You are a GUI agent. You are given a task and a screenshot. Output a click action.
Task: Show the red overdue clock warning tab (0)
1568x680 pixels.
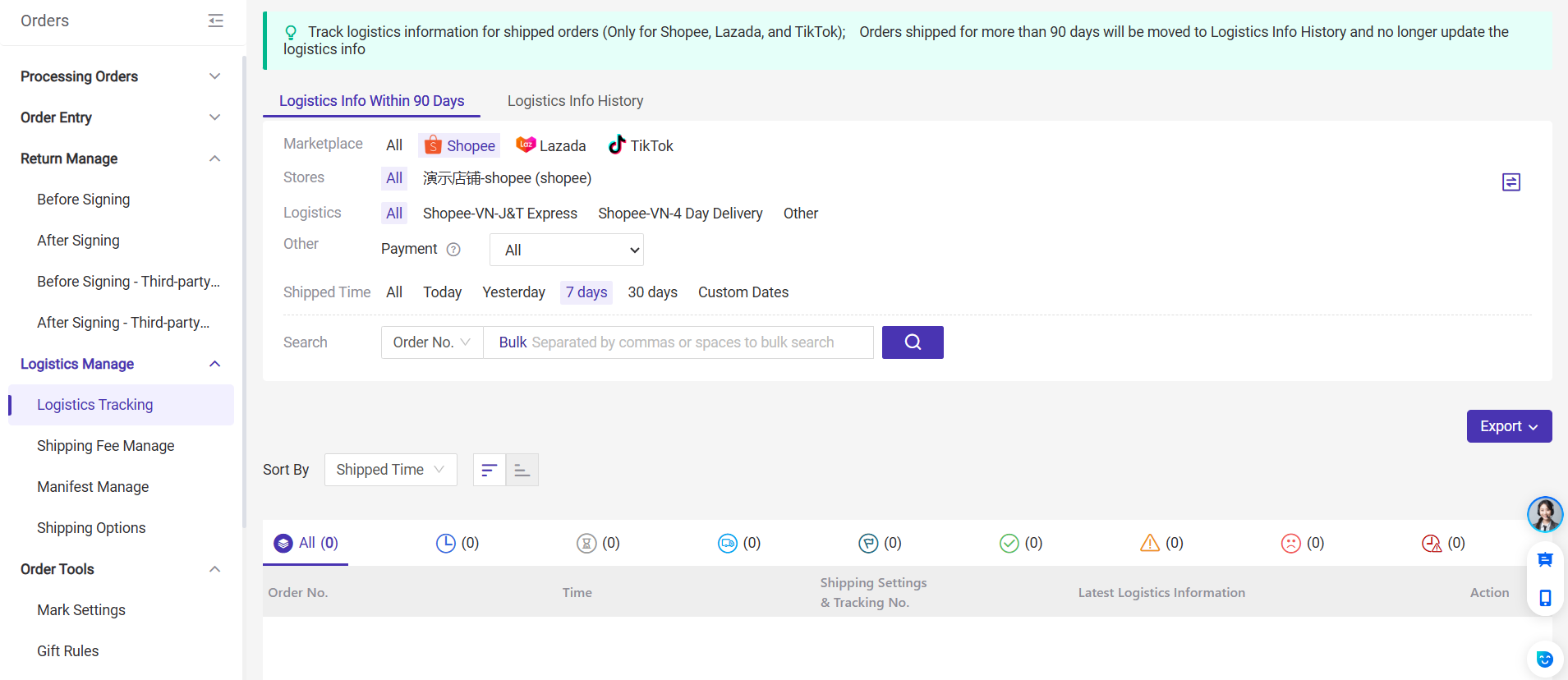tap(1443, 543)
